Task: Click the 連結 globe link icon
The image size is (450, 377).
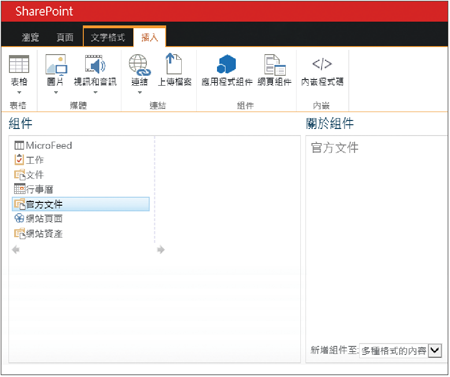Action: click(x=140, y=65)
